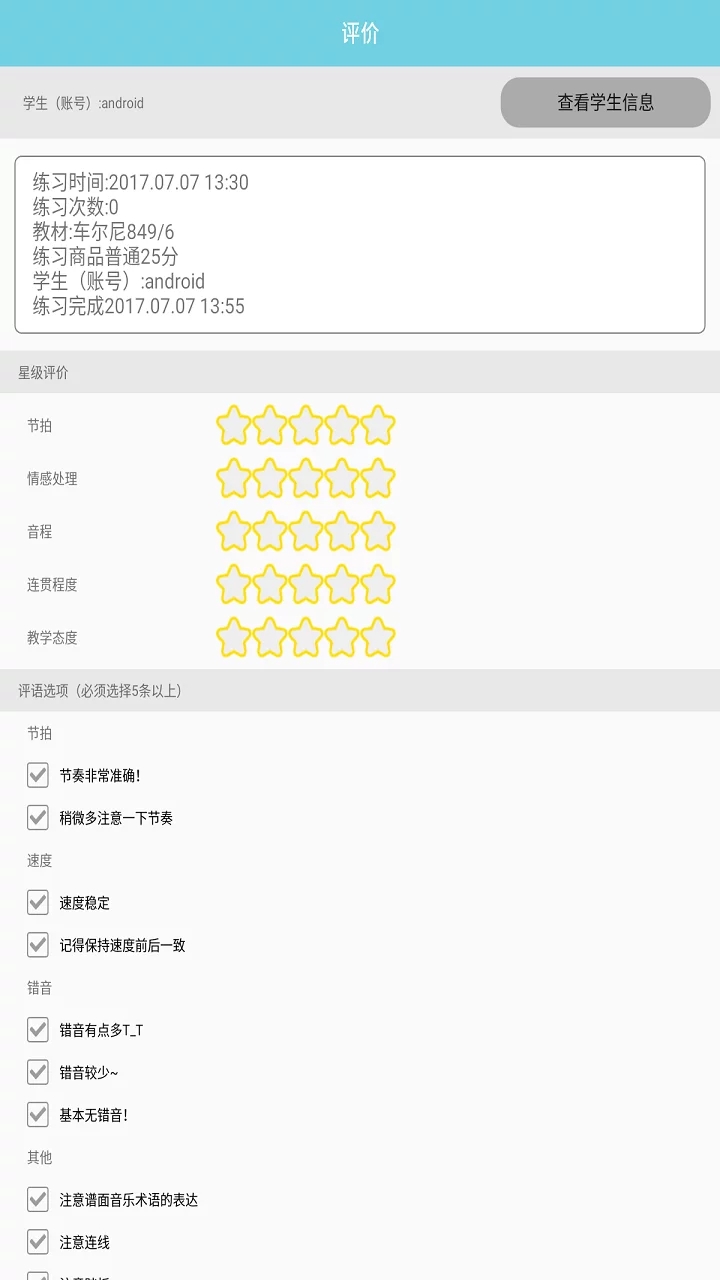Viewport: 720px width, 1280px height.
Task: Toggle 注意谱面音乐术语的表达 checkbox
Action: click(x=38, y=1200)
